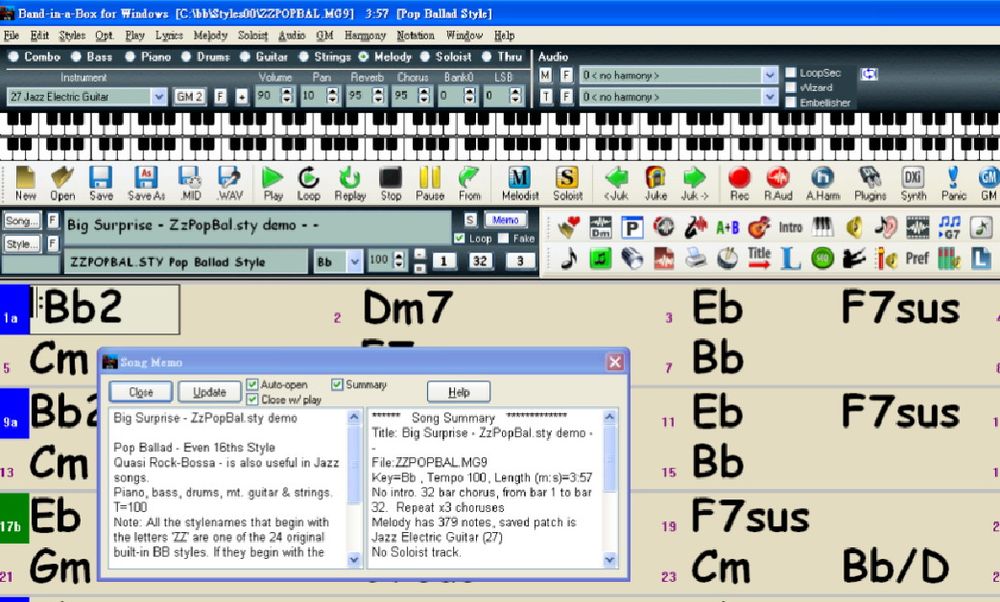Click the New song toolbar icon

(26, 184)
